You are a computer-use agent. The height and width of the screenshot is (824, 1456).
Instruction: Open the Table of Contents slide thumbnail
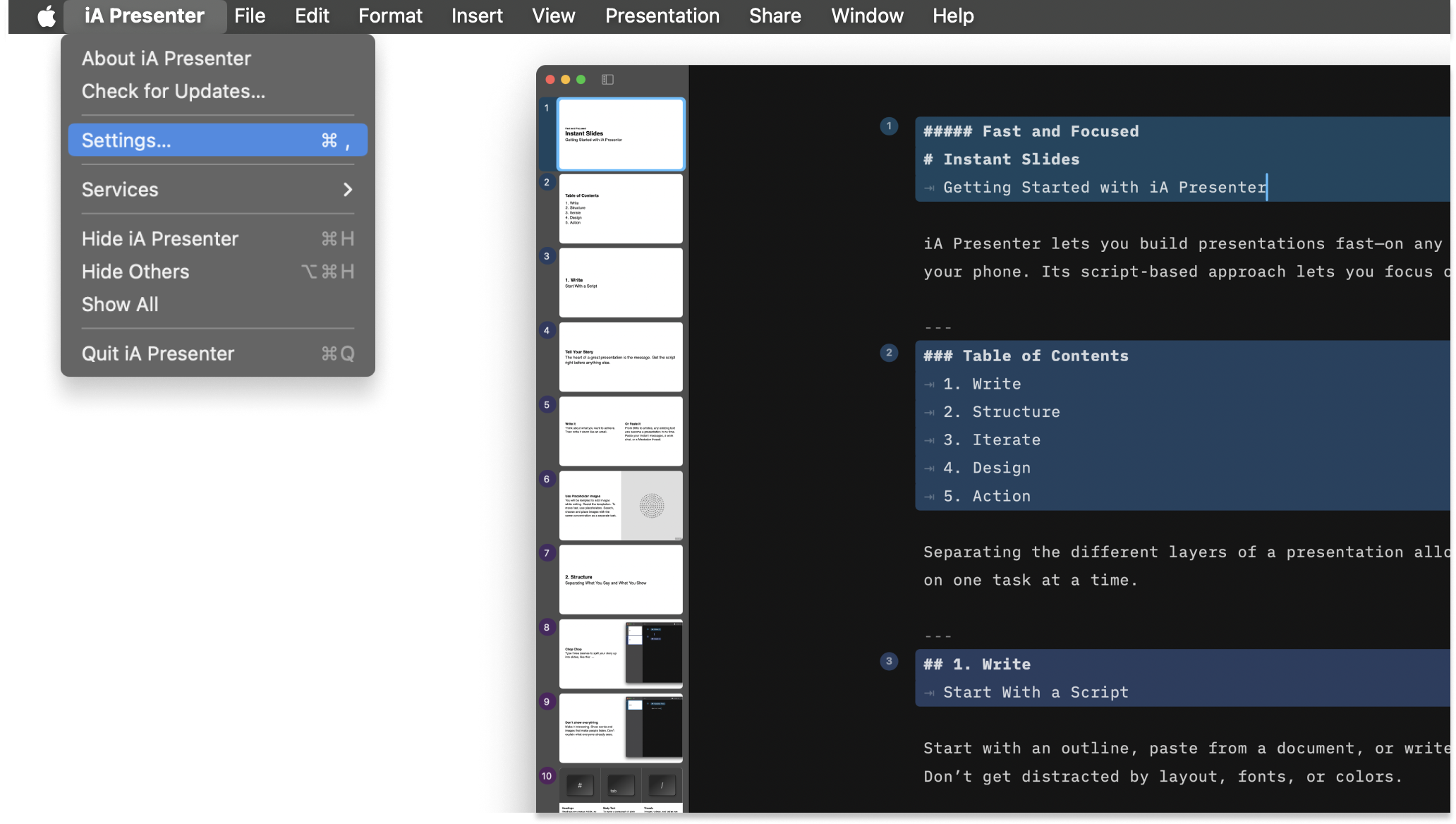pyautogui.click(x=621, y=209)
